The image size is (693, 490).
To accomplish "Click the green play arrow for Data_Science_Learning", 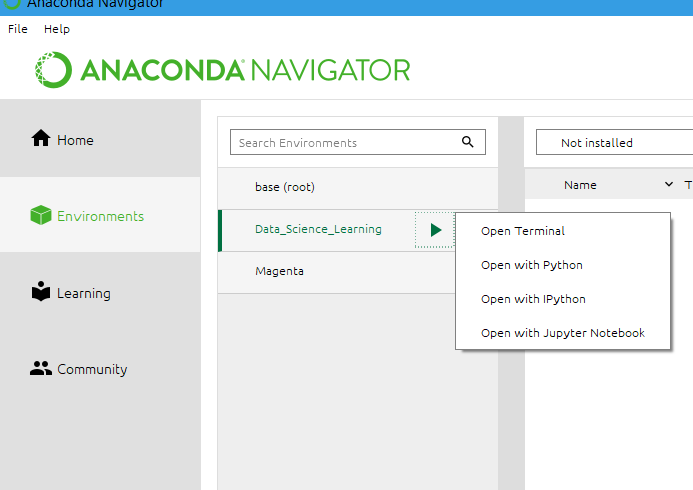I will [x=435, y=230].
